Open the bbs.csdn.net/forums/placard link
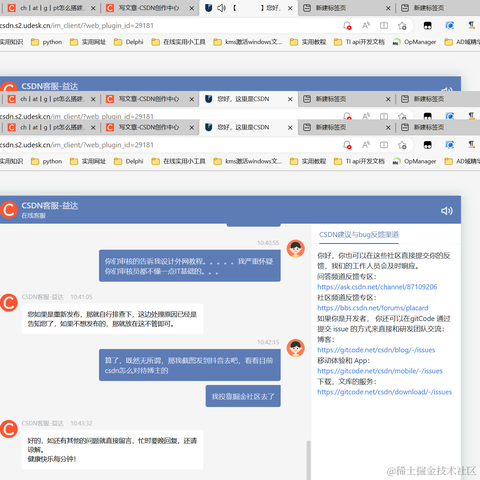This screenshot has height=480, width=480. pos(373,308)
